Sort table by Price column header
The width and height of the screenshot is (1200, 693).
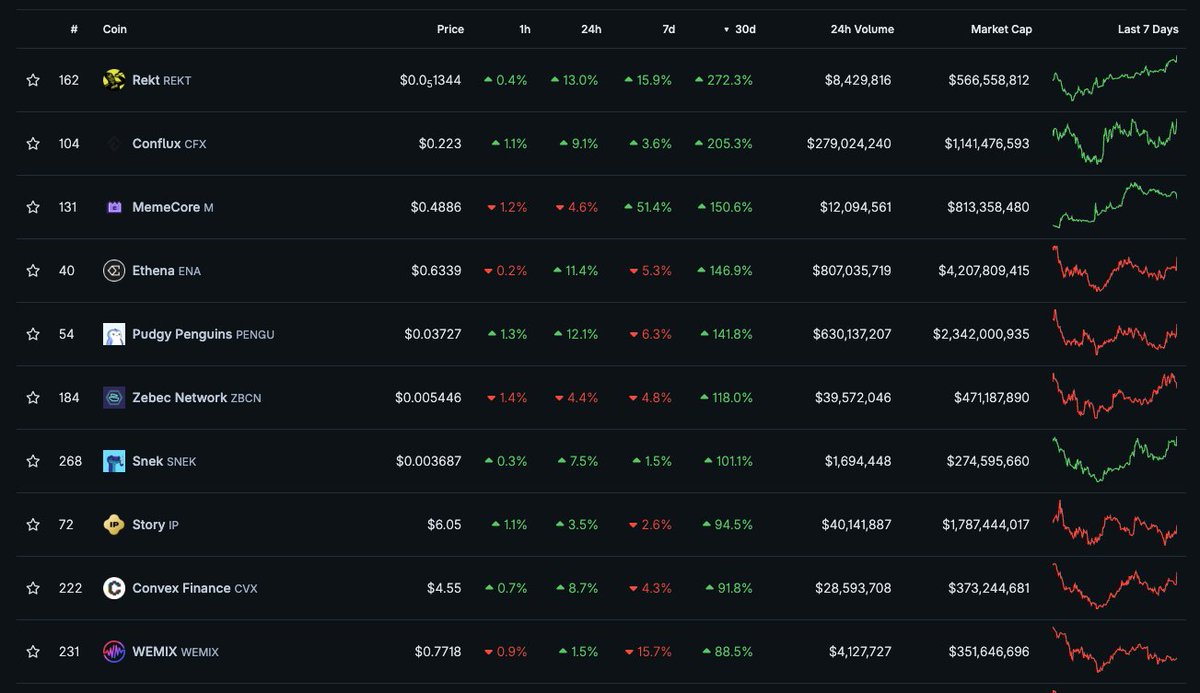(x=450, y=29)
